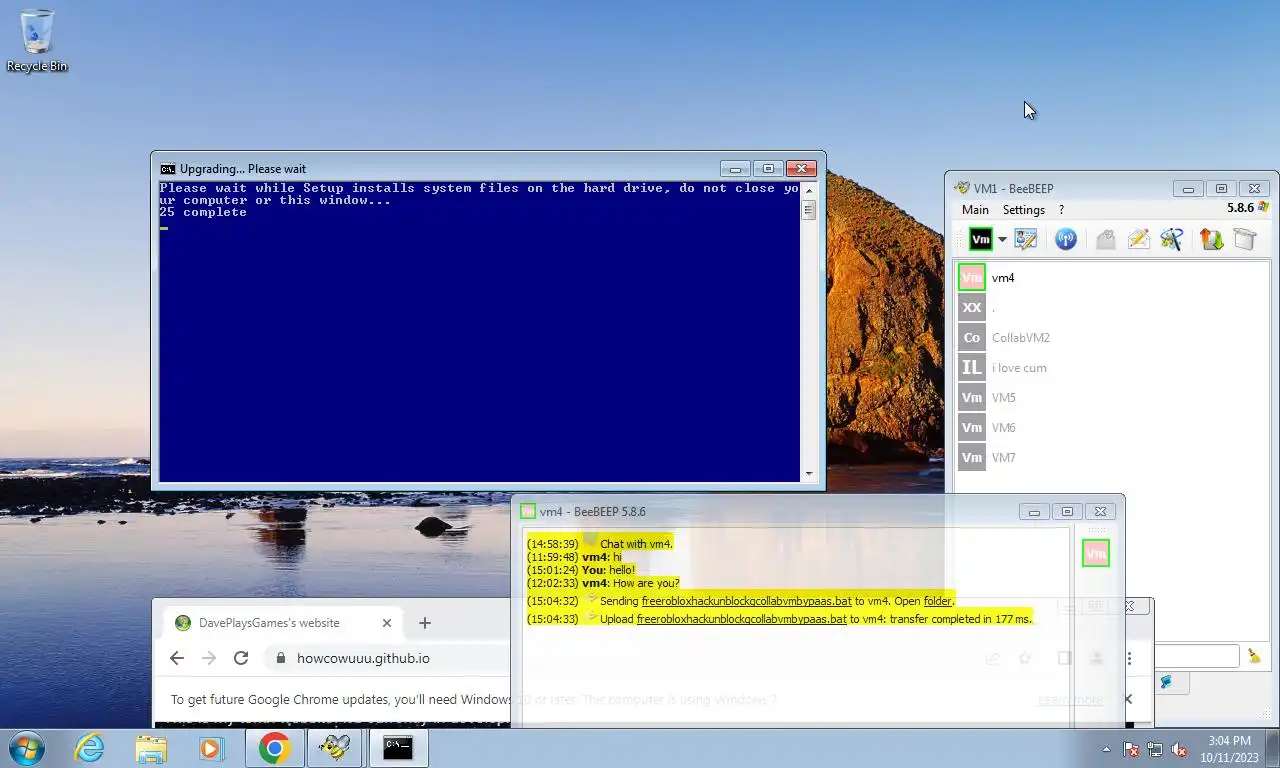1280x768 pixels.
Task: Select VM7 in the user list
Action: pos(1113,457)
